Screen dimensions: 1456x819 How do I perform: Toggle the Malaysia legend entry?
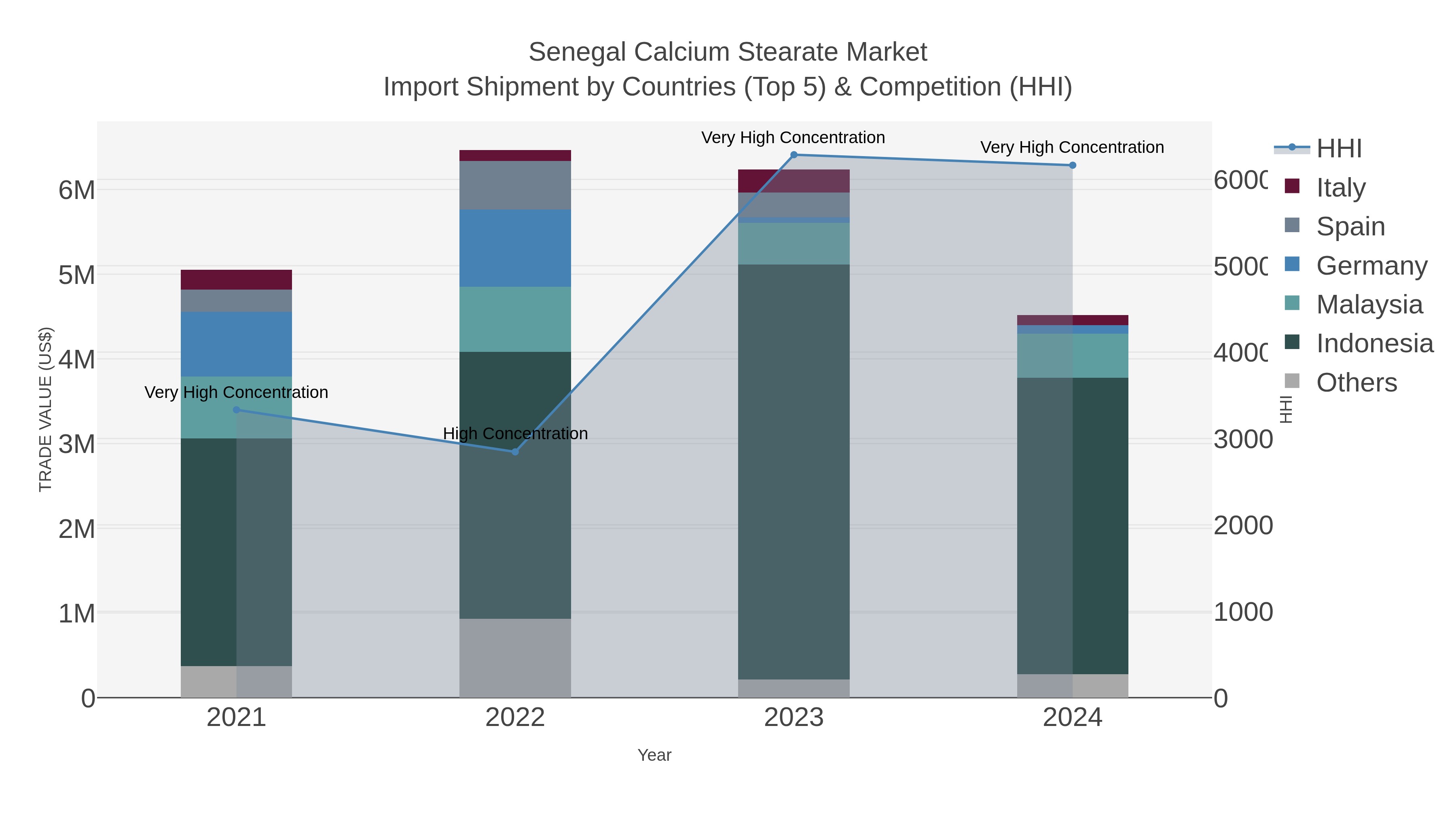(x=1353, y=304)
